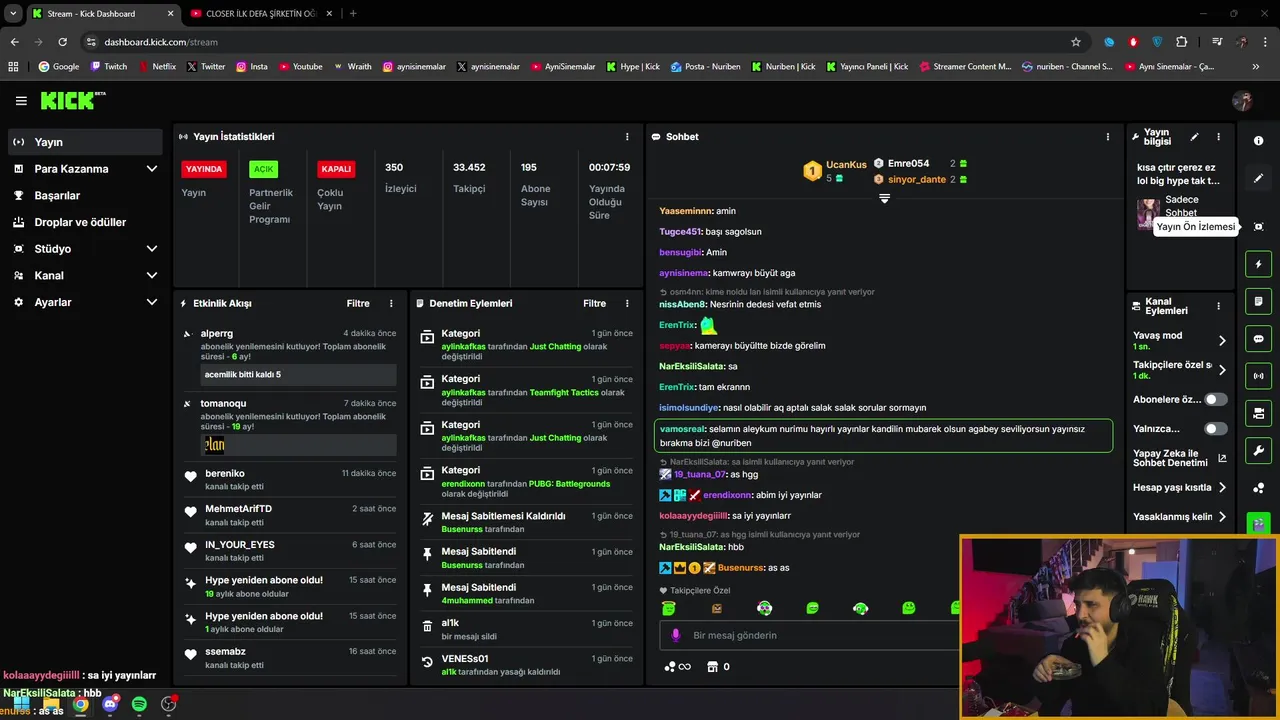The height and width of the screenshot is (720, 1280).
Task: Edit Yayın bilgisi with the pencil icon
Action: coord(1194,137)
